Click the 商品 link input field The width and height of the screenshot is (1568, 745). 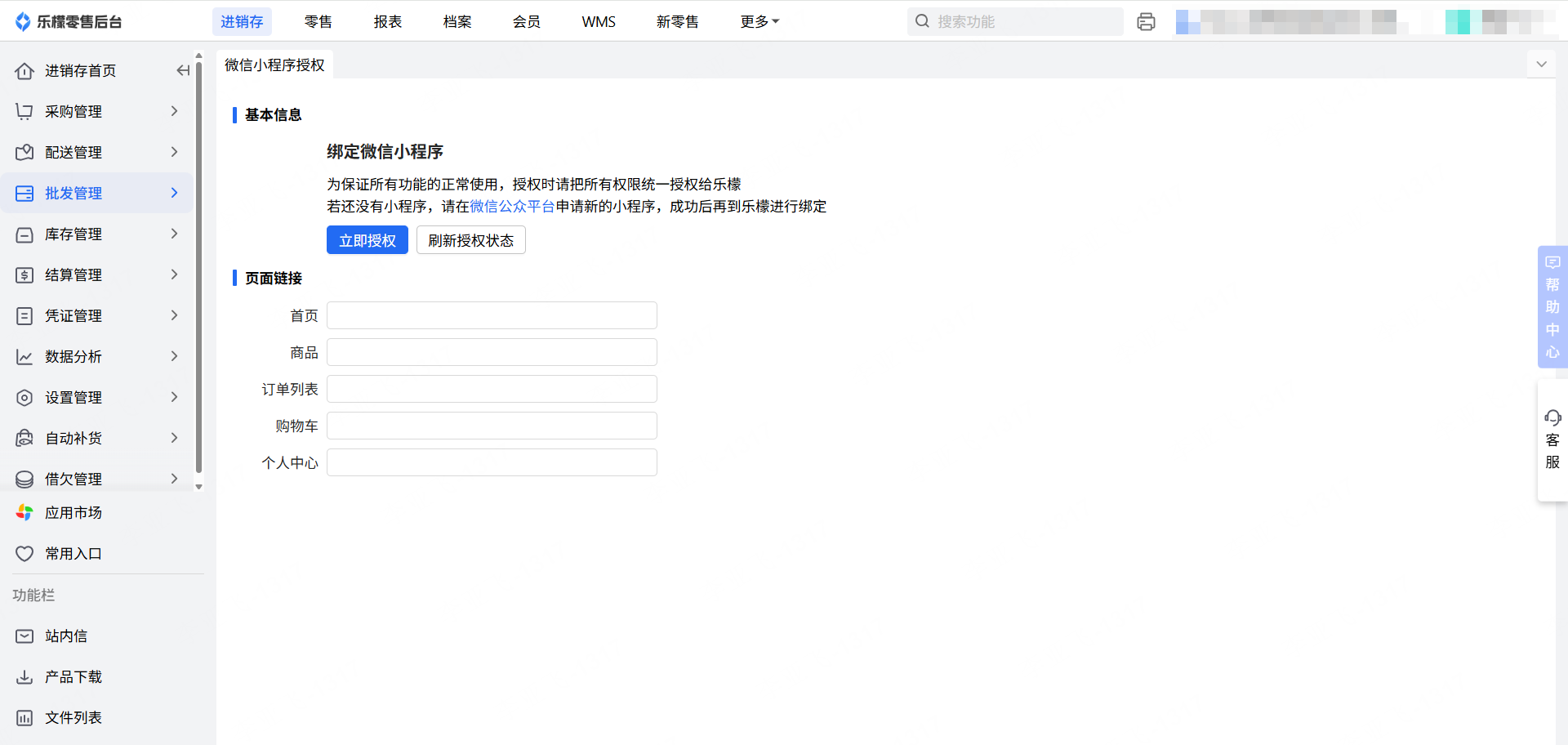coord(492,352)
